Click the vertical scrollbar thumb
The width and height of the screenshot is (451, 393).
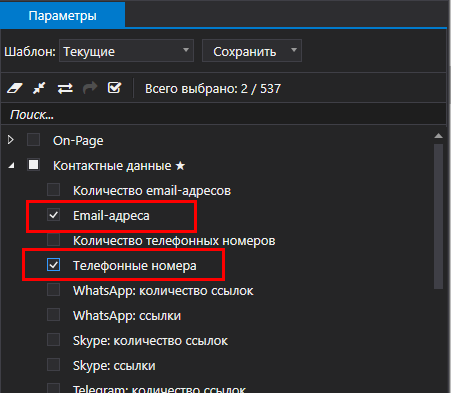[439, 216]
